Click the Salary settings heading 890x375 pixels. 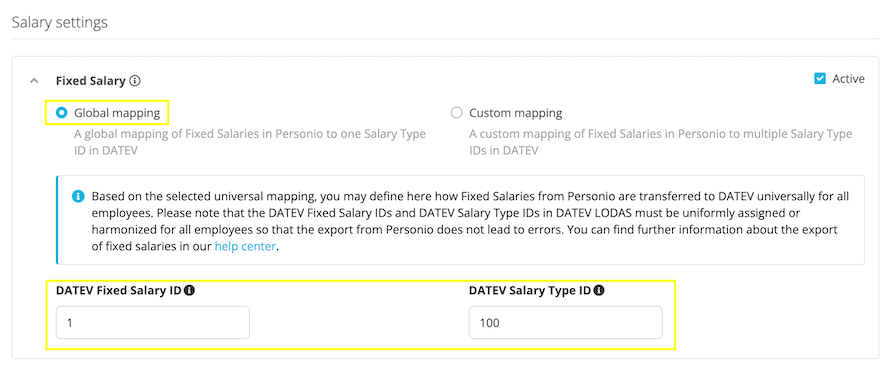[x=60, y=23]
